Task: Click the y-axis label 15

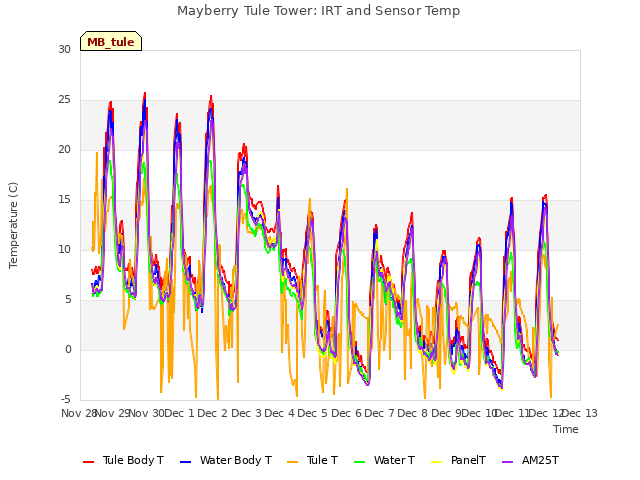Action: [x=64, y=200]
